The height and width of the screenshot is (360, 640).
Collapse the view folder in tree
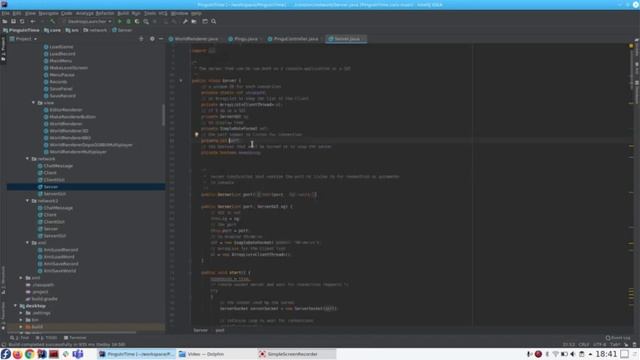(x=33, y=103)
